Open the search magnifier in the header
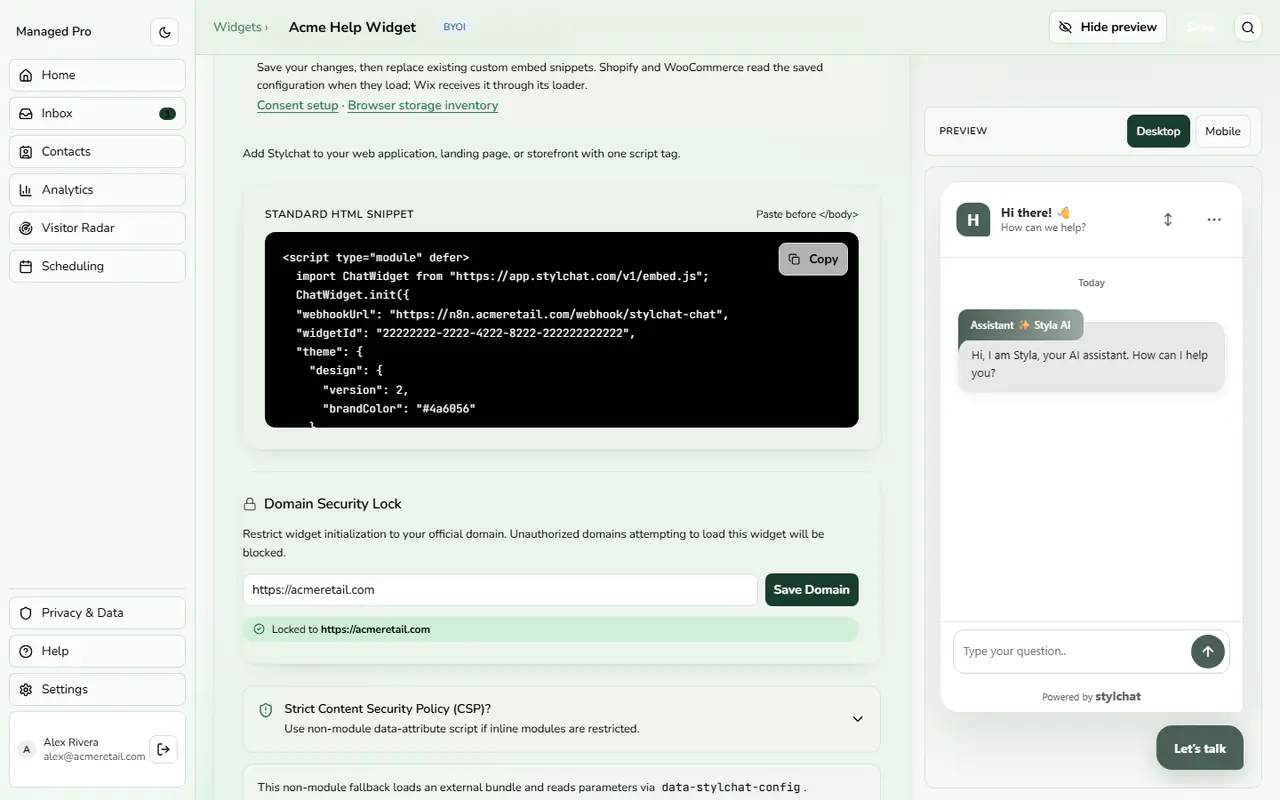This screenshot has height=800, width=1280. click(1248, 28)
